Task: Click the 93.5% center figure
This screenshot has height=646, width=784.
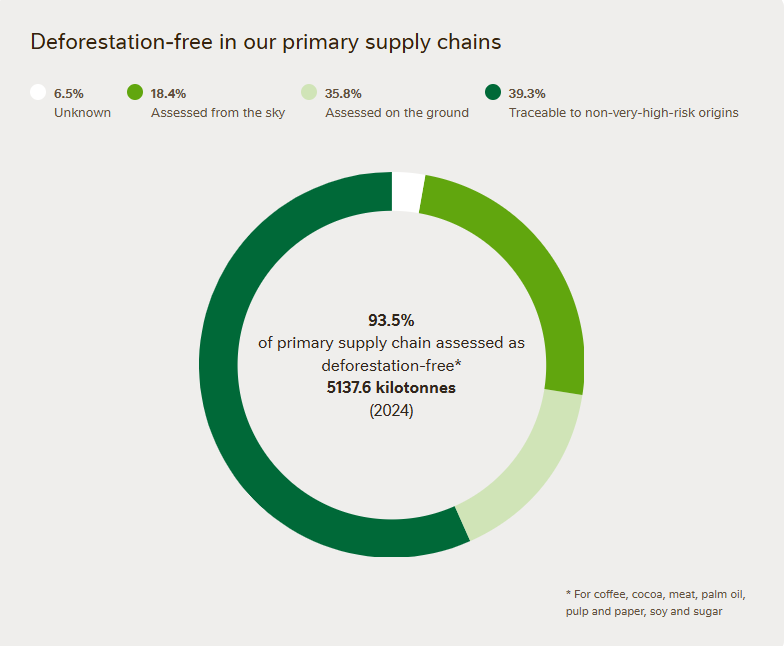Action: coord(391,320)
